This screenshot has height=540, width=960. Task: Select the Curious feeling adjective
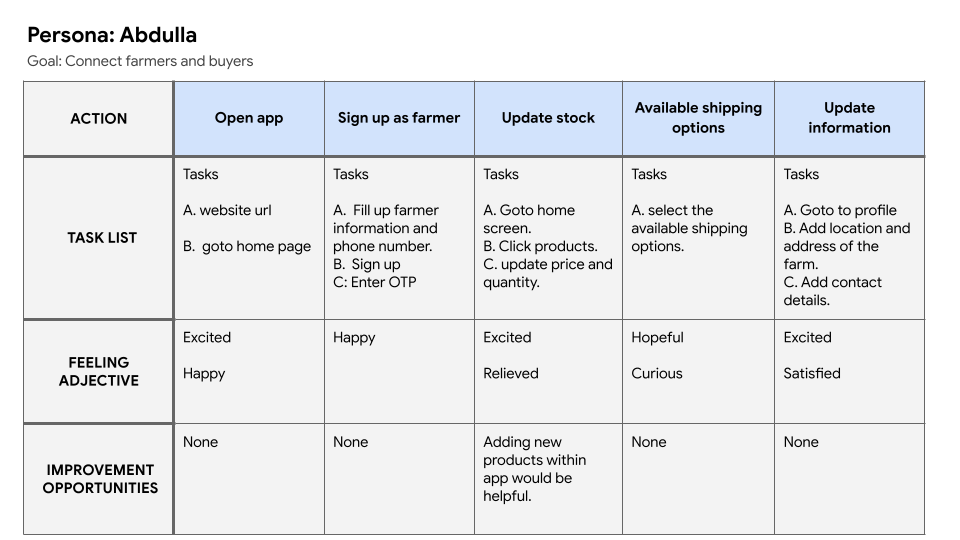(657, 373)
